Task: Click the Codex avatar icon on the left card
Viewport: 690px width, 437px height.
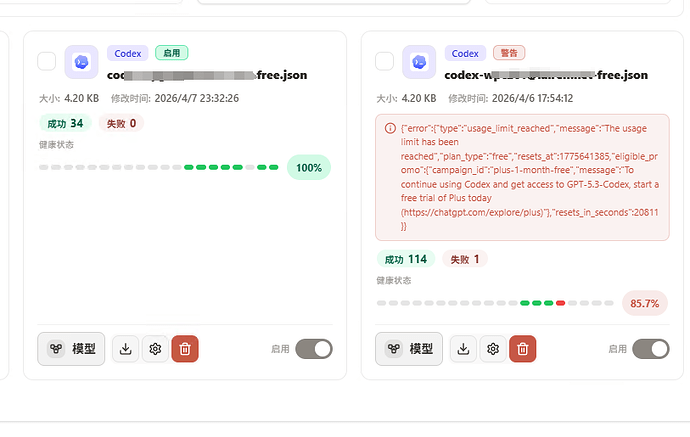Action: pyautogui.click(x=81, y=62)
